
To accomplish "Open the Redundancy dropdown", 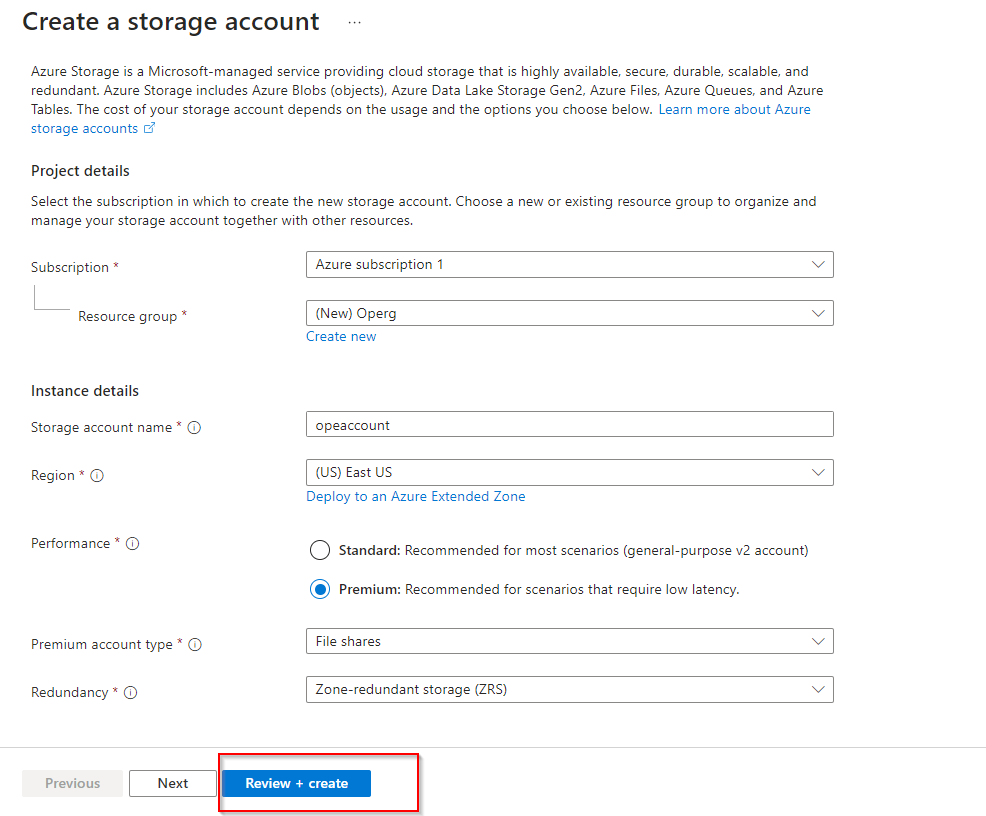I will [569, 689].
